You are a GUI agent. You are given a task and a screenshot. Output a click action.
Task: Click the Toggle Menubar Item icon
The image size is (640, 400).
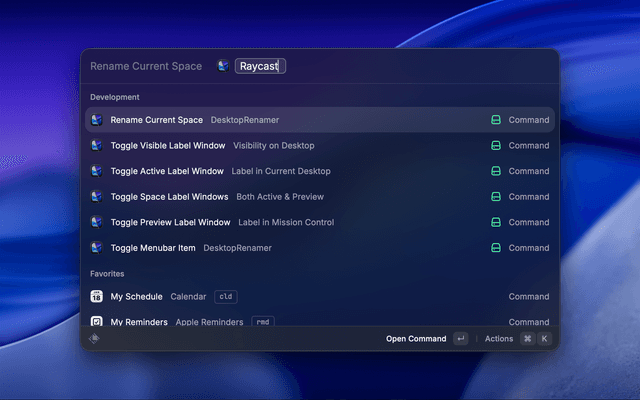pyautogui.click(x=97, y=248)
